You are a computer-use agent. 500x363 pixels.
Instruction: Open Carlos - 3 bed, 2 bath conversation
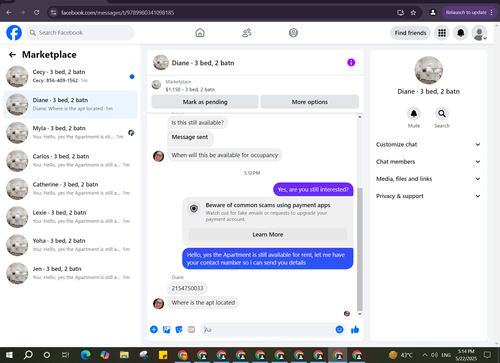pyautogui.click(x=70, y=161)
